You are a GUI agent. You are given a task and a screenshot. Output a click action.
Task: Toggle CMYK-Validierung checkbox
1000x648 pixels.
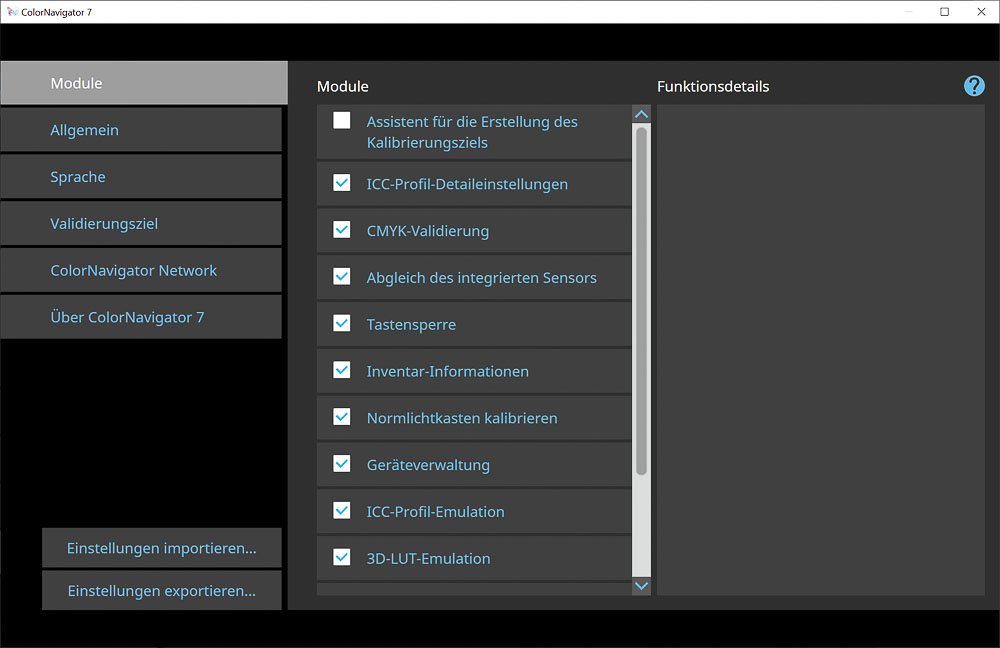[342, 230]
